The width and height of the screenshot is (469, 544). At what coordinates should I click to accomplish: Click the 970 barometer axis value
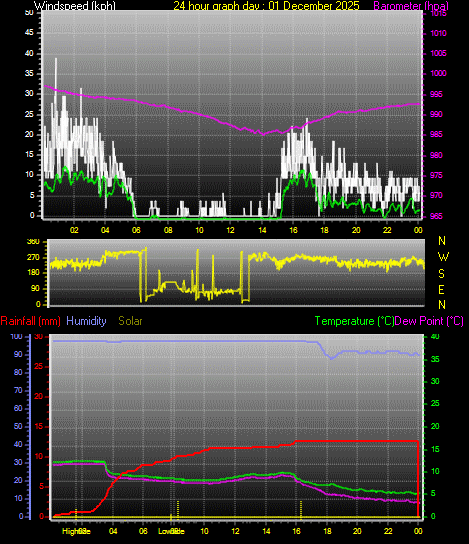[436, 196]
